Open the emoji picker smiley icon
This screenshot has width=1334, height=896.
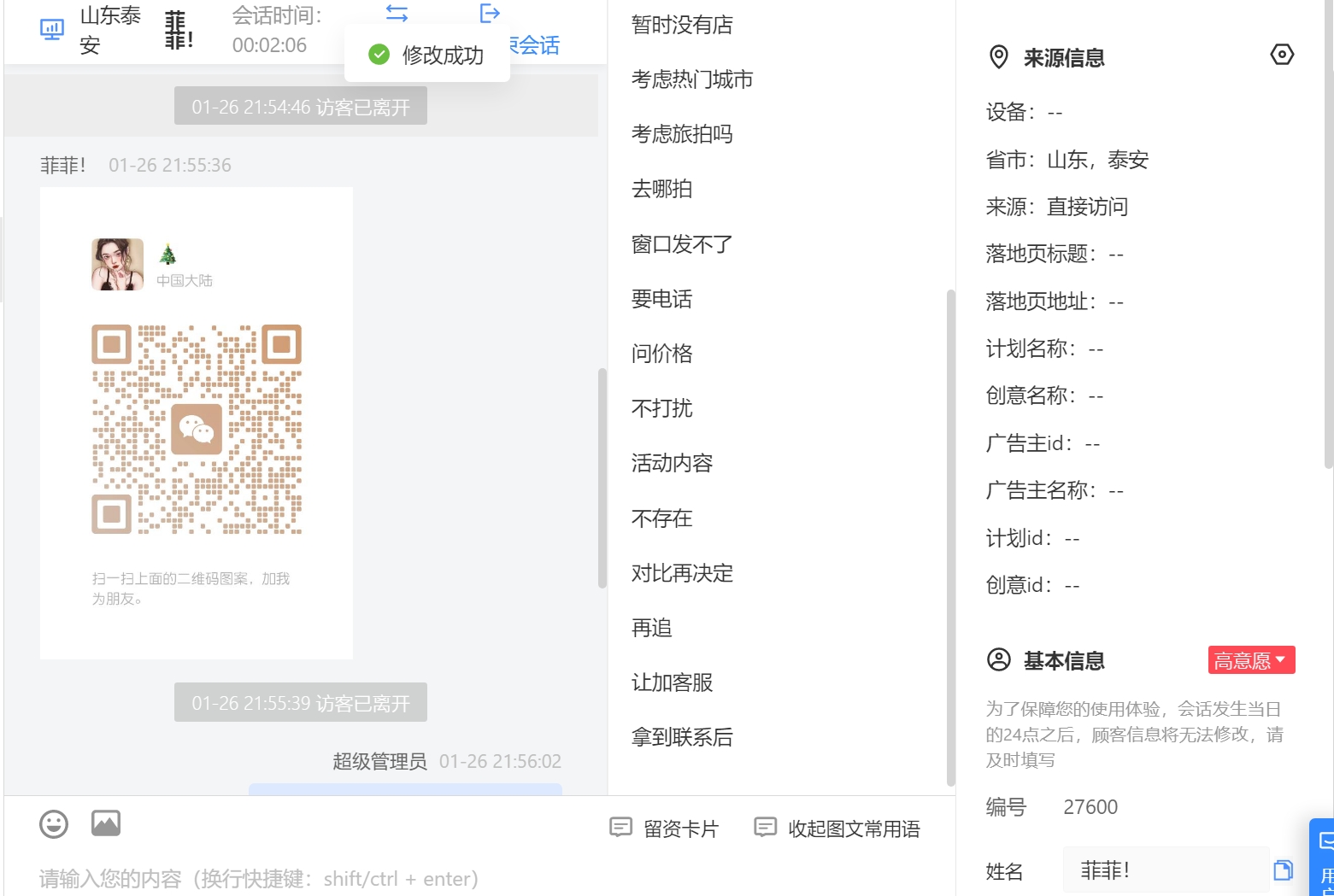click(54, 824)
